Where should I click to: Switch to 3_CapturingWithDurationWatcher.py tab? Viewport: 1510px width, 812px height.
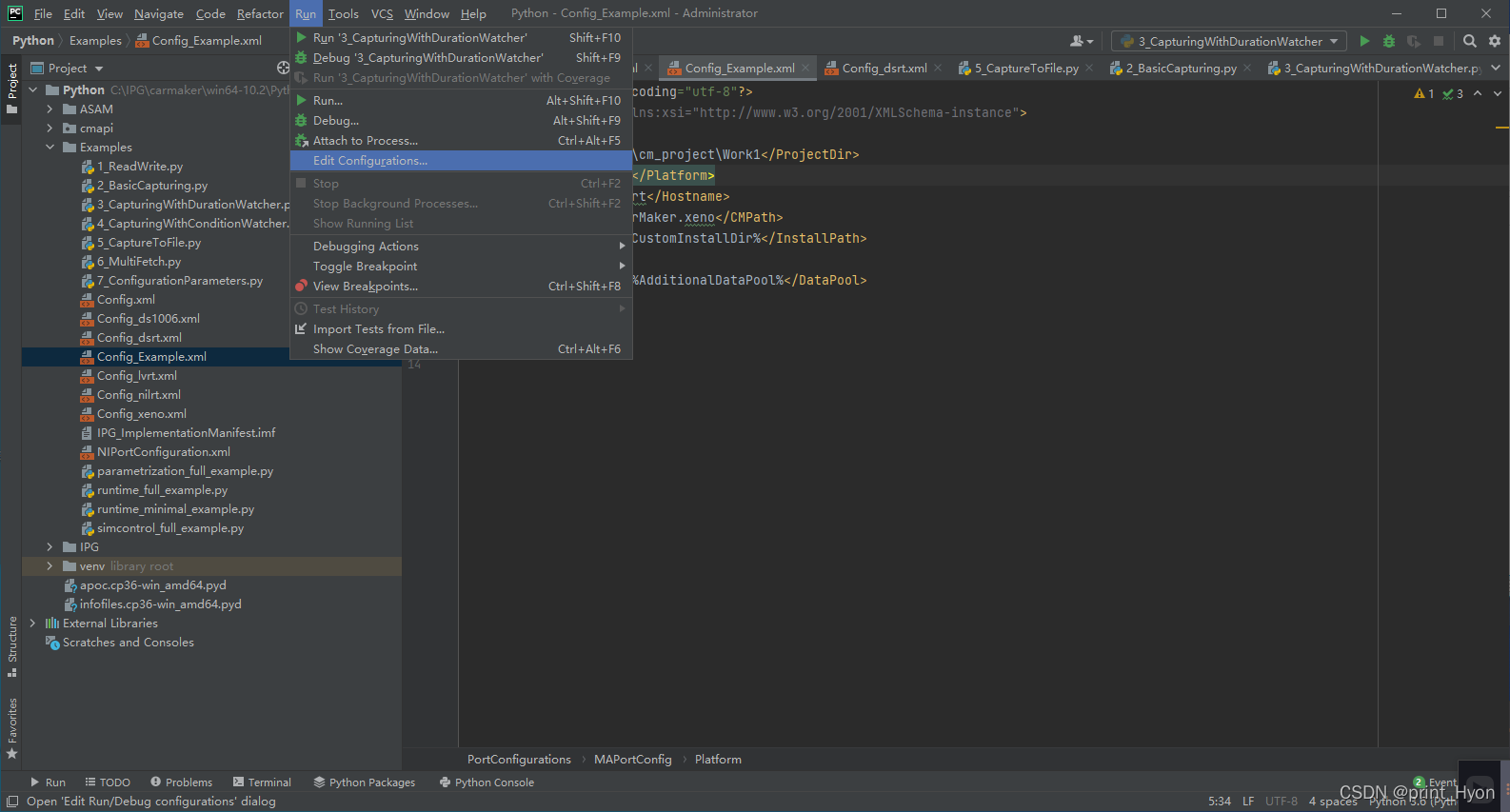click(x=1375, y=68)
